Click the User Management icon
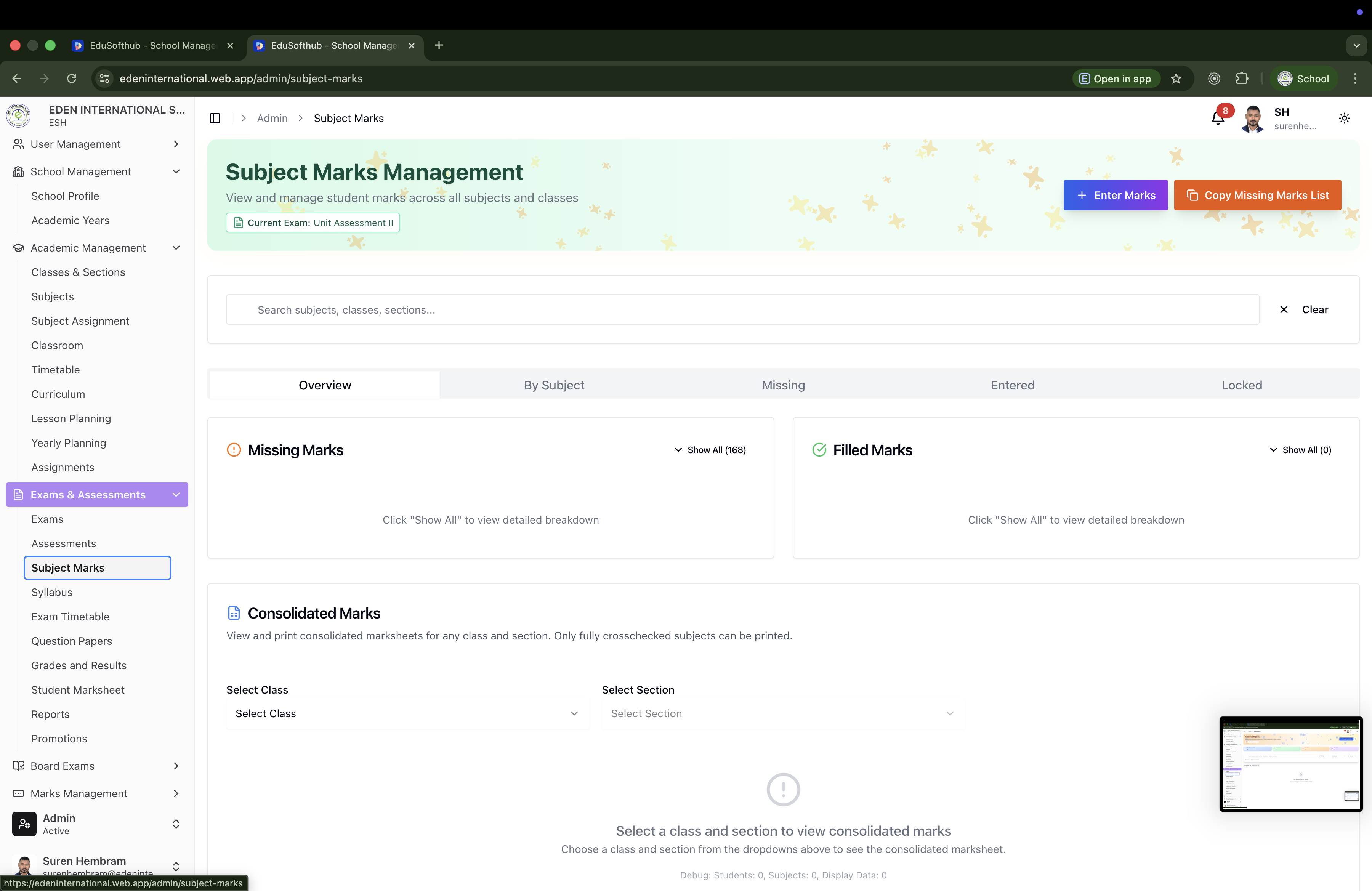Viewport: 1372px width, 891px height. pos(18,144)
